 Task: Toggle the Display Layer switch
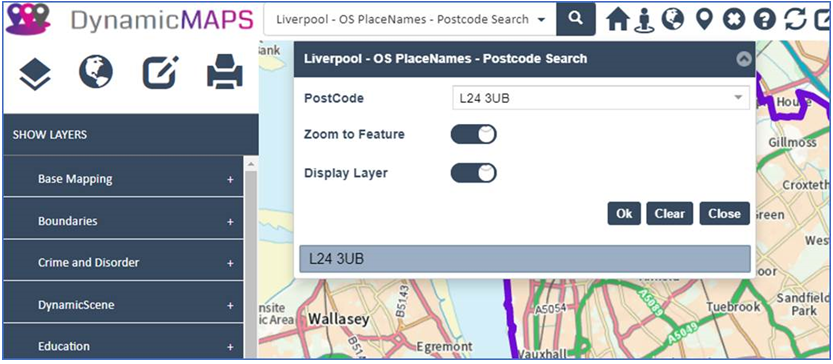tap(473, 173)
